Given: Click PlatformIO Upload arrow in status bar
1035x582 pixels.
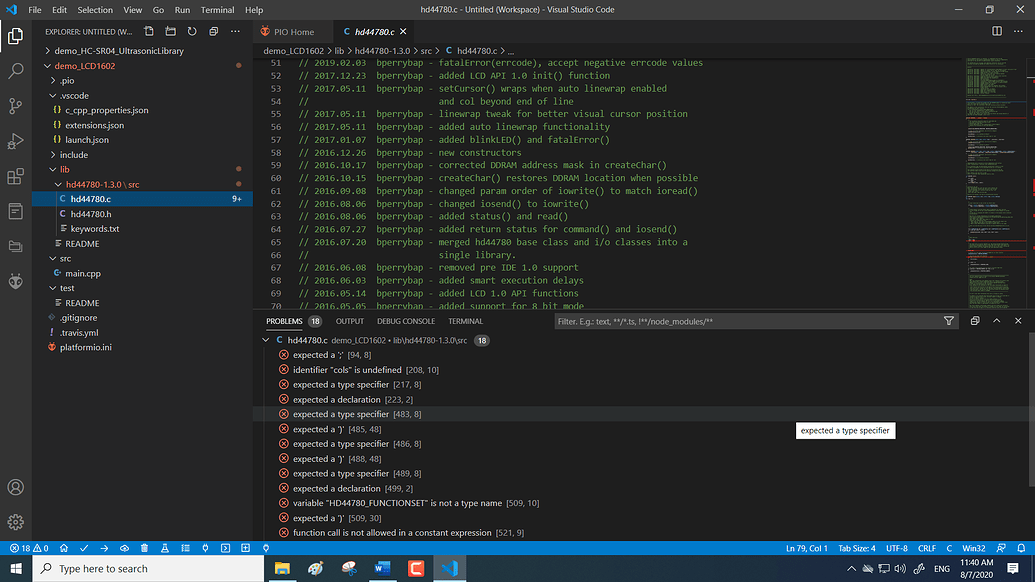Looking at the screenshot, I should click(x=104, y=548).
